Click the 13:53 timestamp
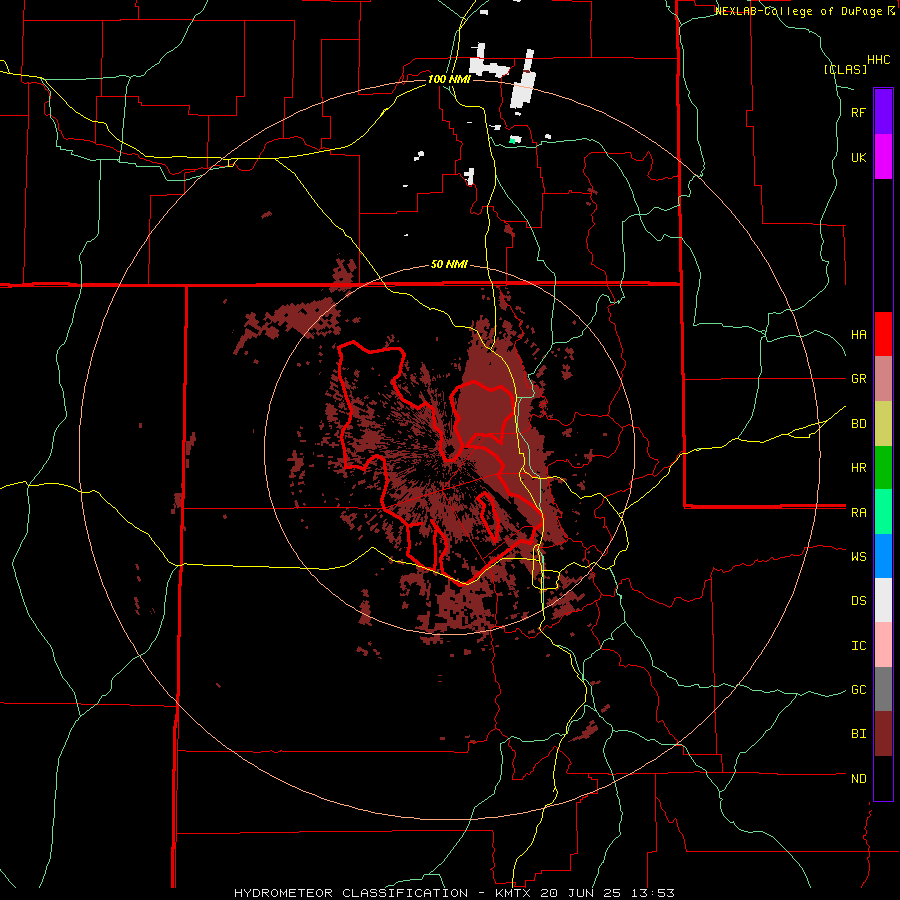This screenshot has width=900, height=900. click(x=653, y=893)
